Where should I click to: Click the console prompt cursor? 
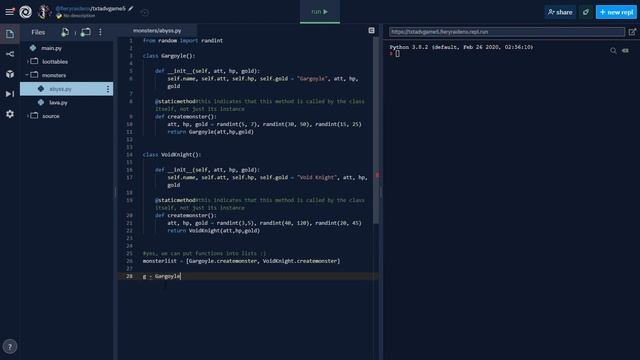click(397, 53)
